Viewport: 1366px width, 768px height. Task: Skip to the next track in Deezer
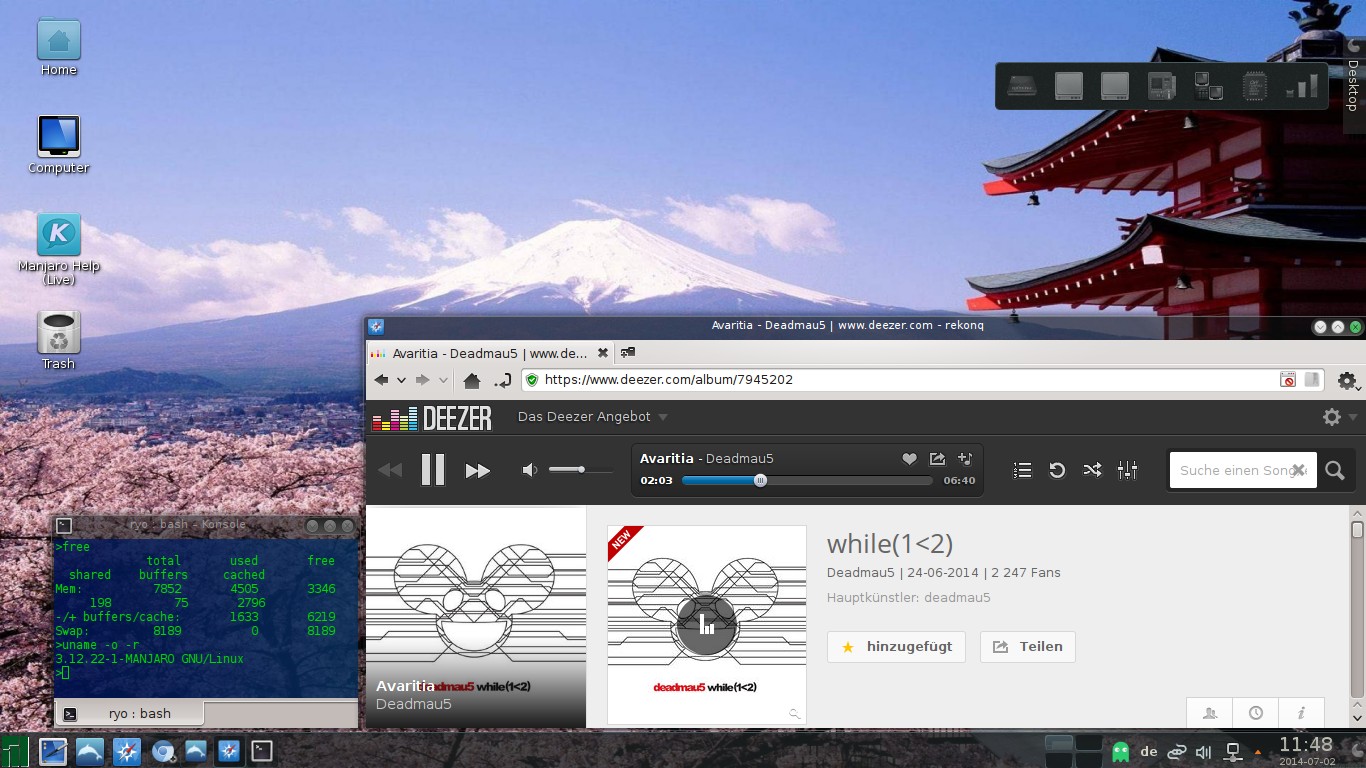point(478,471)
